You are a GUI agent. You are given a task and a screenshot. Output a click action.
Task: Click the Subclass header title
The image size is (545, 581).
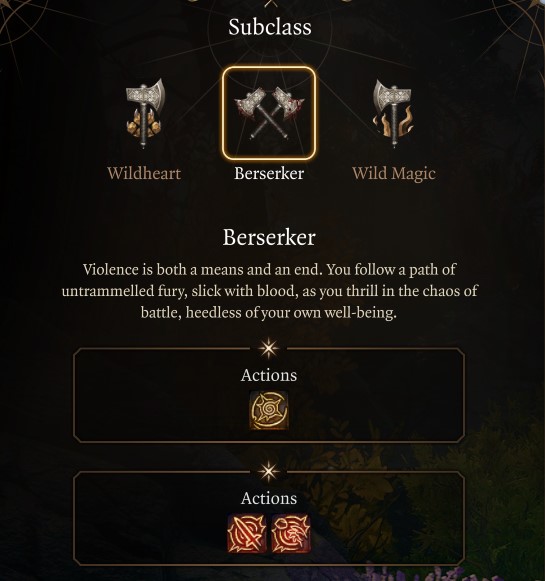point(270,27)
